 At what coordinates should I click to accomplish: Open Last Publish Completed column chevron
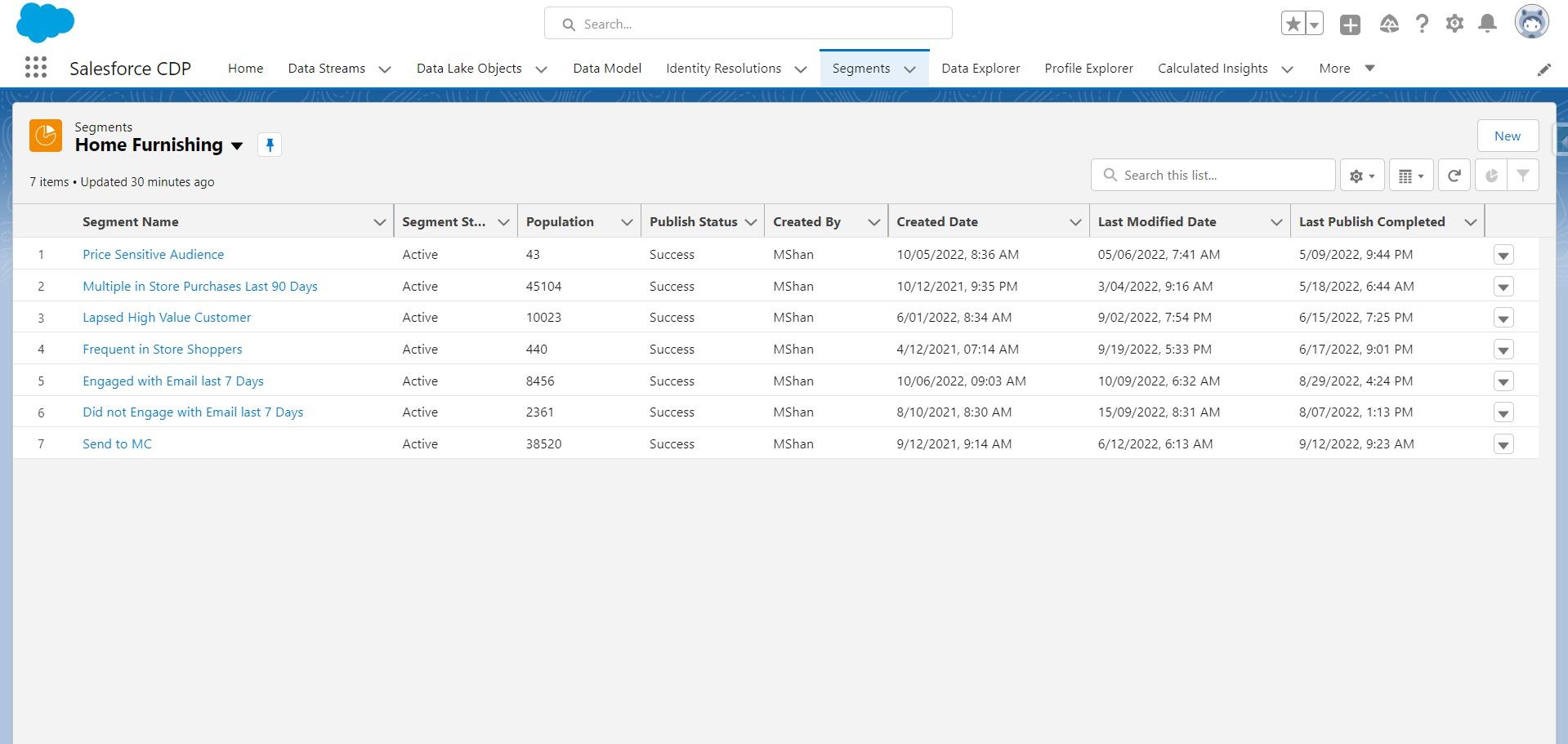click(x=1470, y=222)
